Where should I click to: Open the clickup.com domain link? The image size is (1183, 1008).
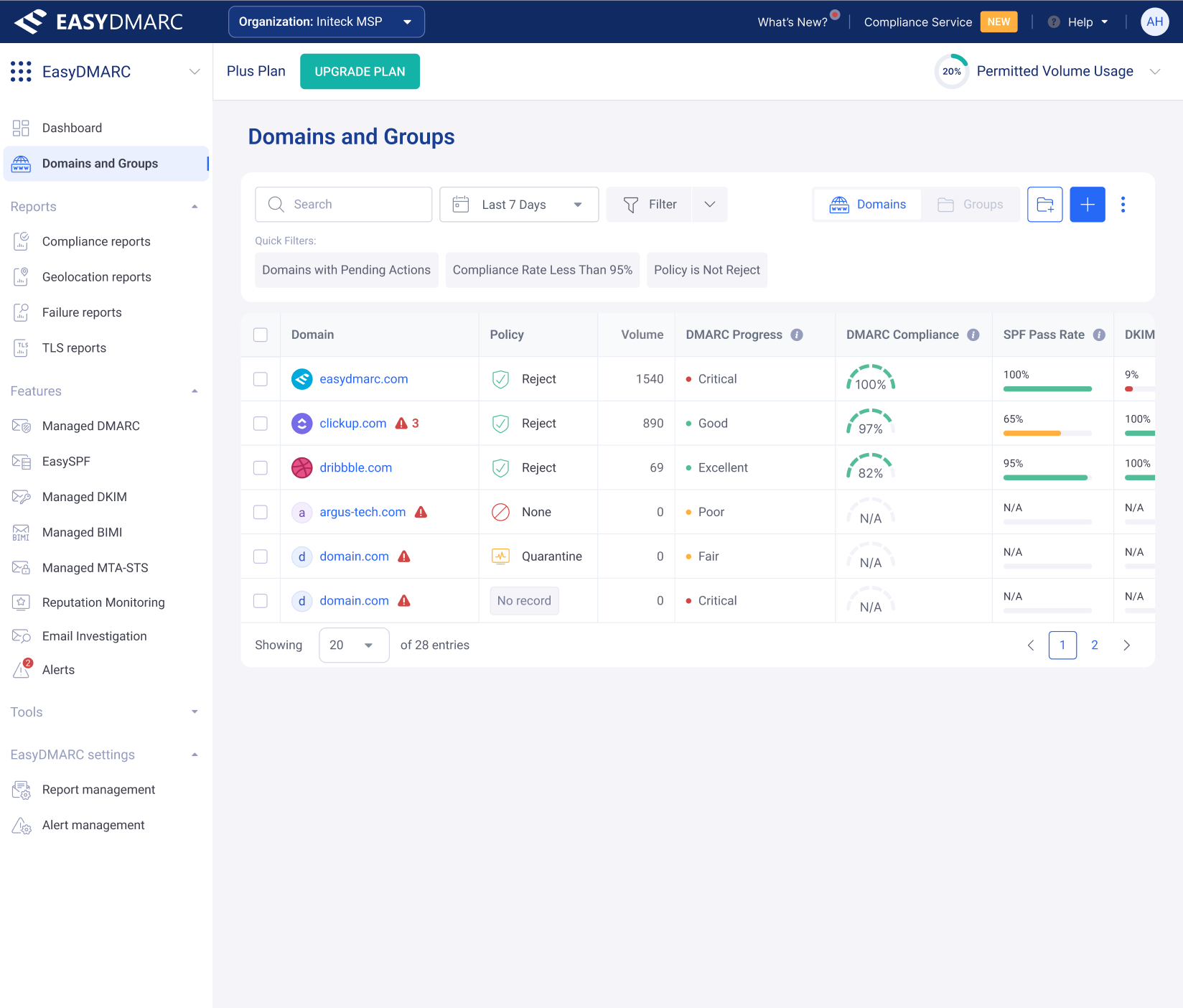click(352, 424)
